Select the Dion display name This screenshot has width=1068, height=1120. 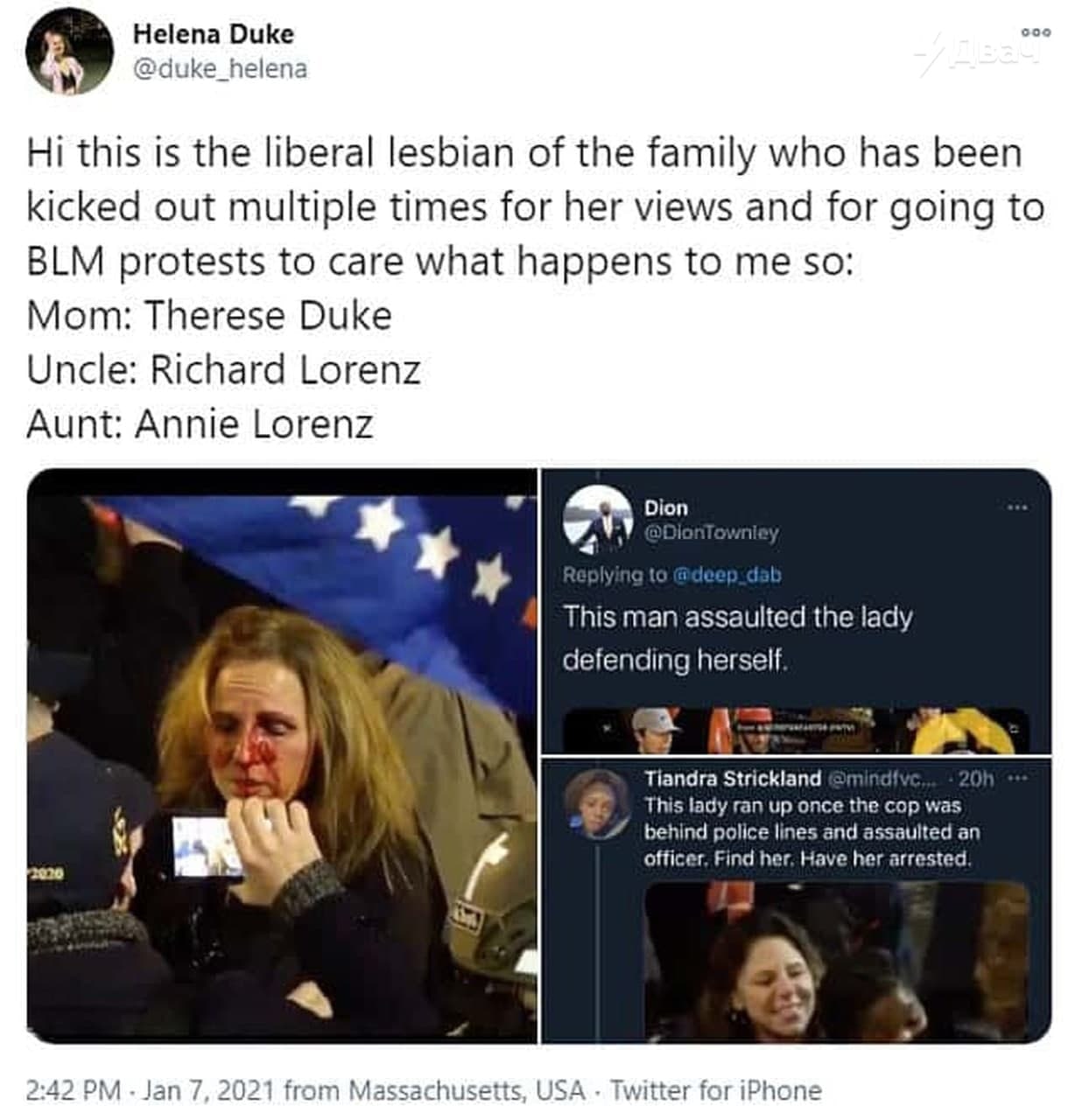pyautogui.click(x=666, y=507)
